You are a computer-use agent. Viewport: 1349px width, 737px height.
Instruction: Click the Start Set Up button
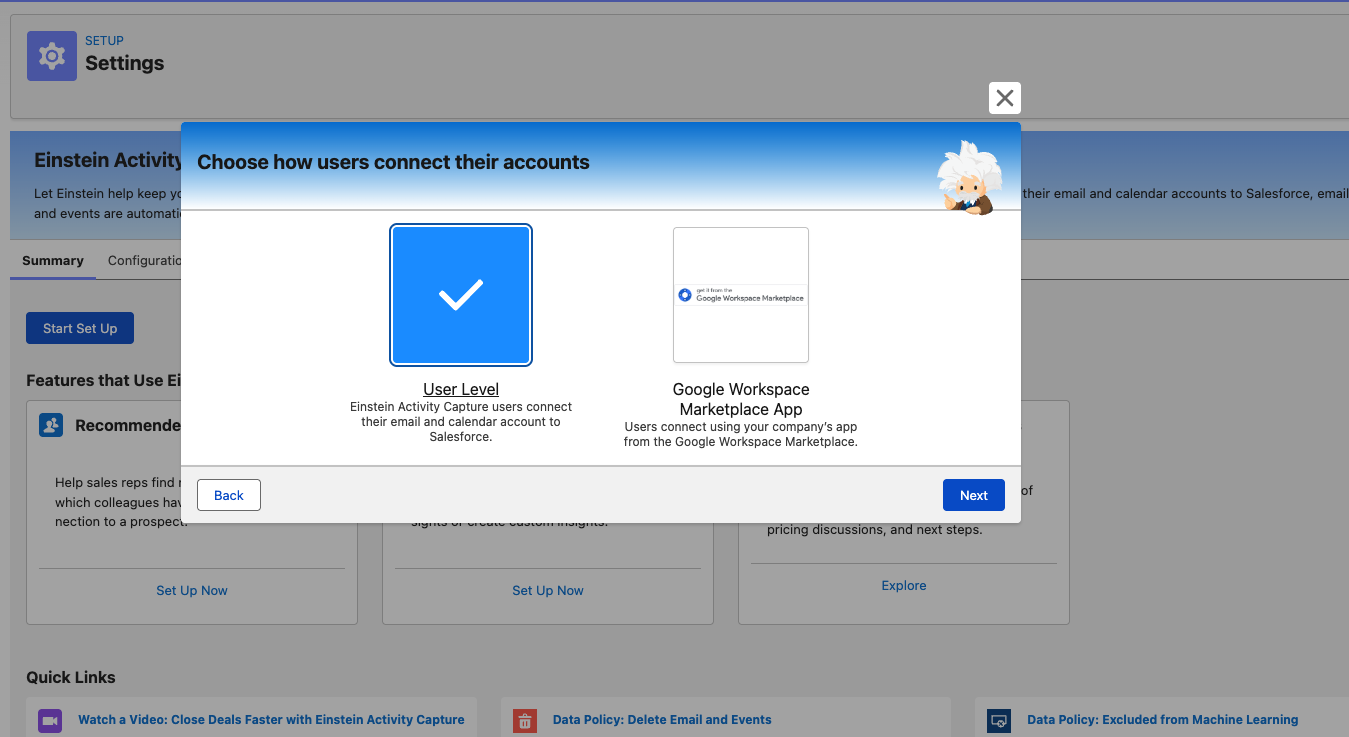coord(80,328)
